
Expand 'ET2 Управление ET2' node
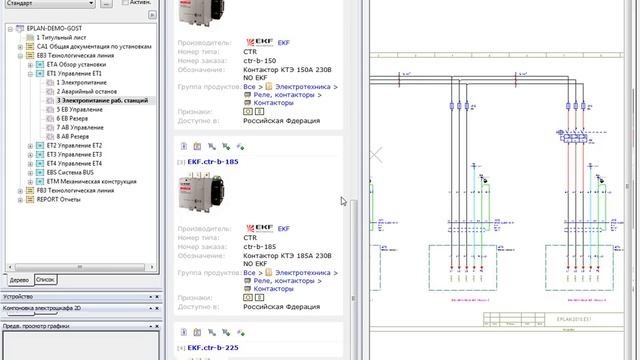pos(30,146)
